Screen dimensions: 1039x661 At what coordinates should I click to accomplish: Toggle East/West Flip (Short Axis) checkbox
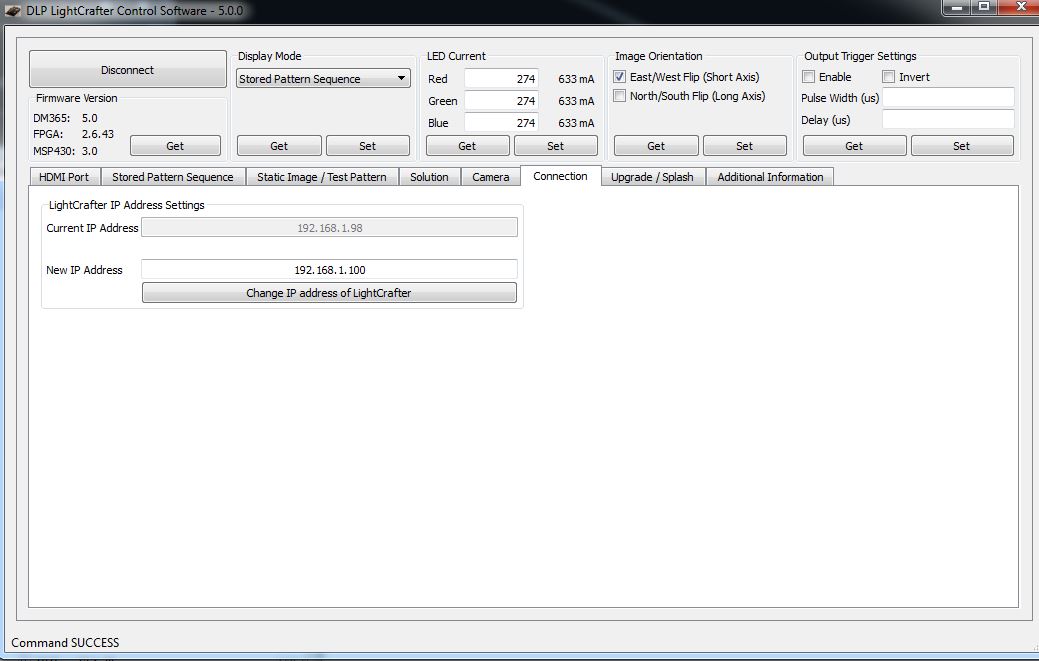pyautogui.click(x=620, y=77)
